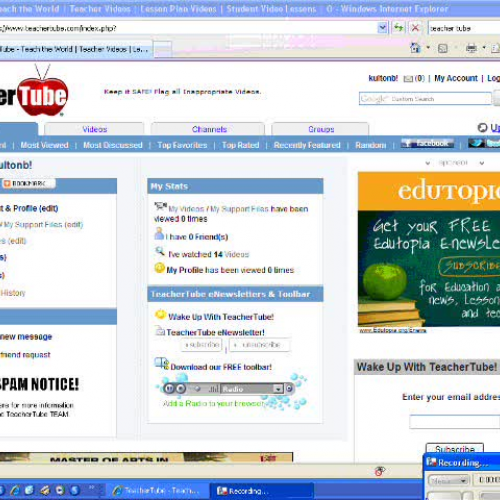Click the smiley icon by My Profile
500x500 pixels.
tap(160, 268)
